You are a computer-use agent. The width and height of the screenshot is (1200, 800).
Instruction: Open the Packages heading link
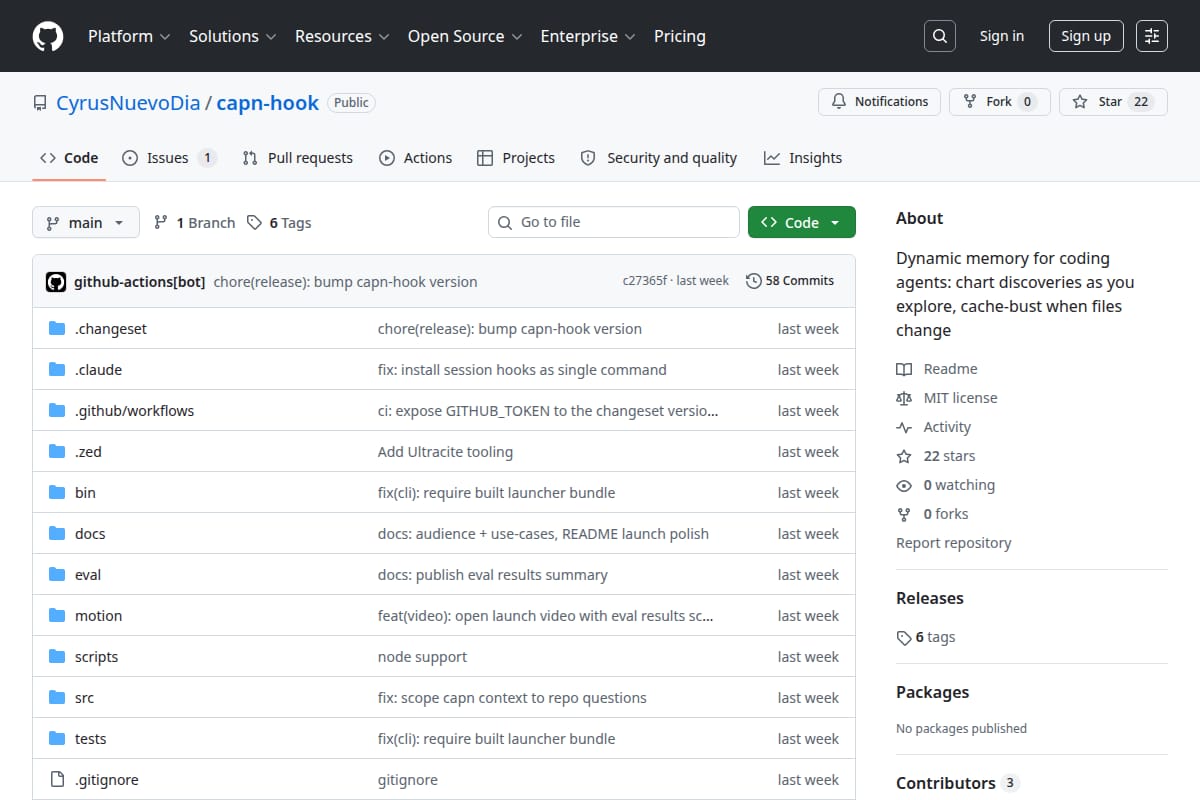tap(933, 692)
